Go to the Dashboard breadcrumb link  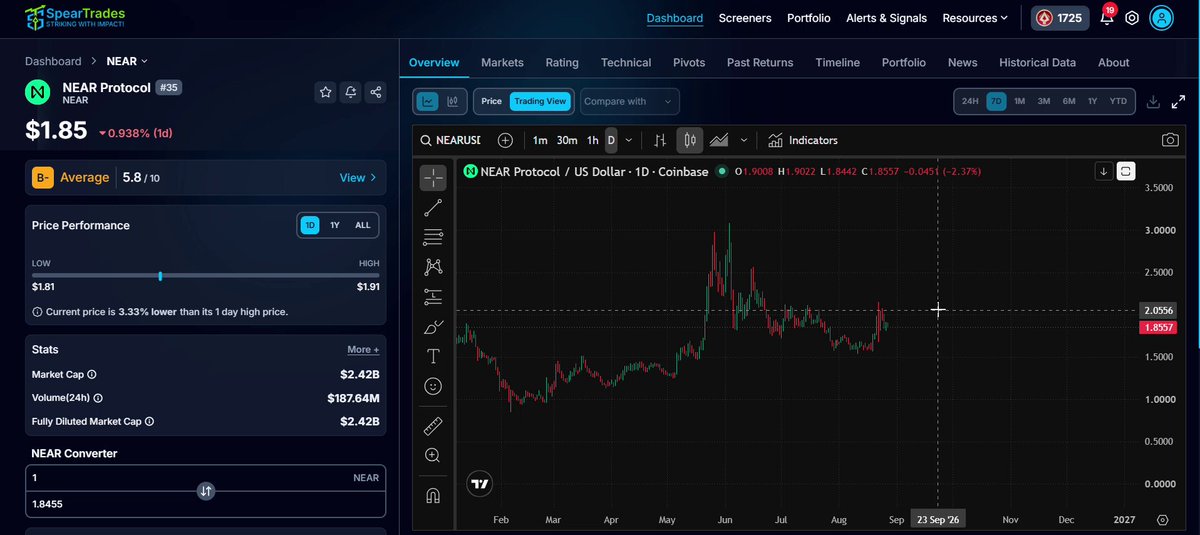[x=53, y=61]
